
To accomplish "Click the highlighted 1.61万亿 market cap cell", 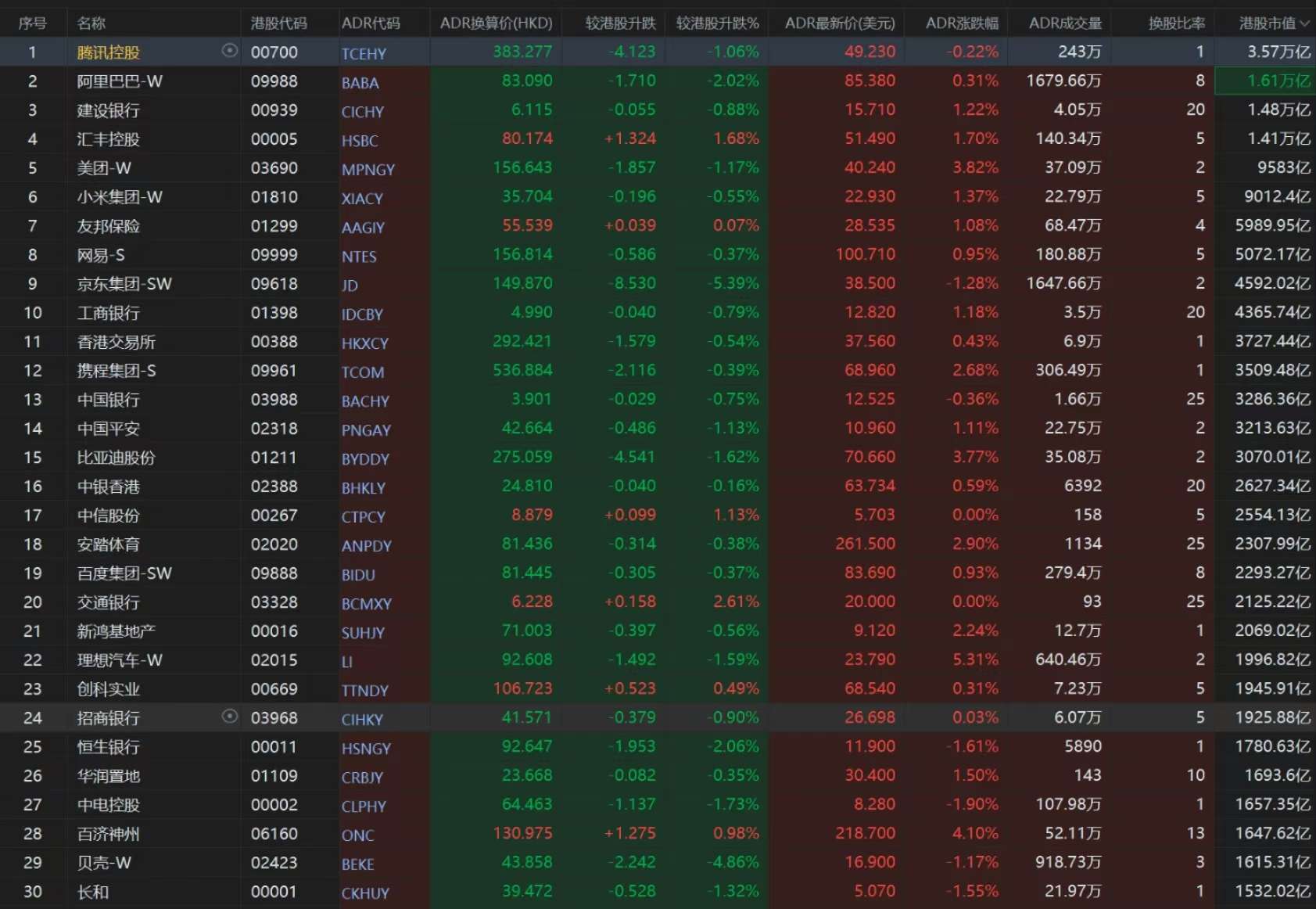I will tap(1264, 81).
